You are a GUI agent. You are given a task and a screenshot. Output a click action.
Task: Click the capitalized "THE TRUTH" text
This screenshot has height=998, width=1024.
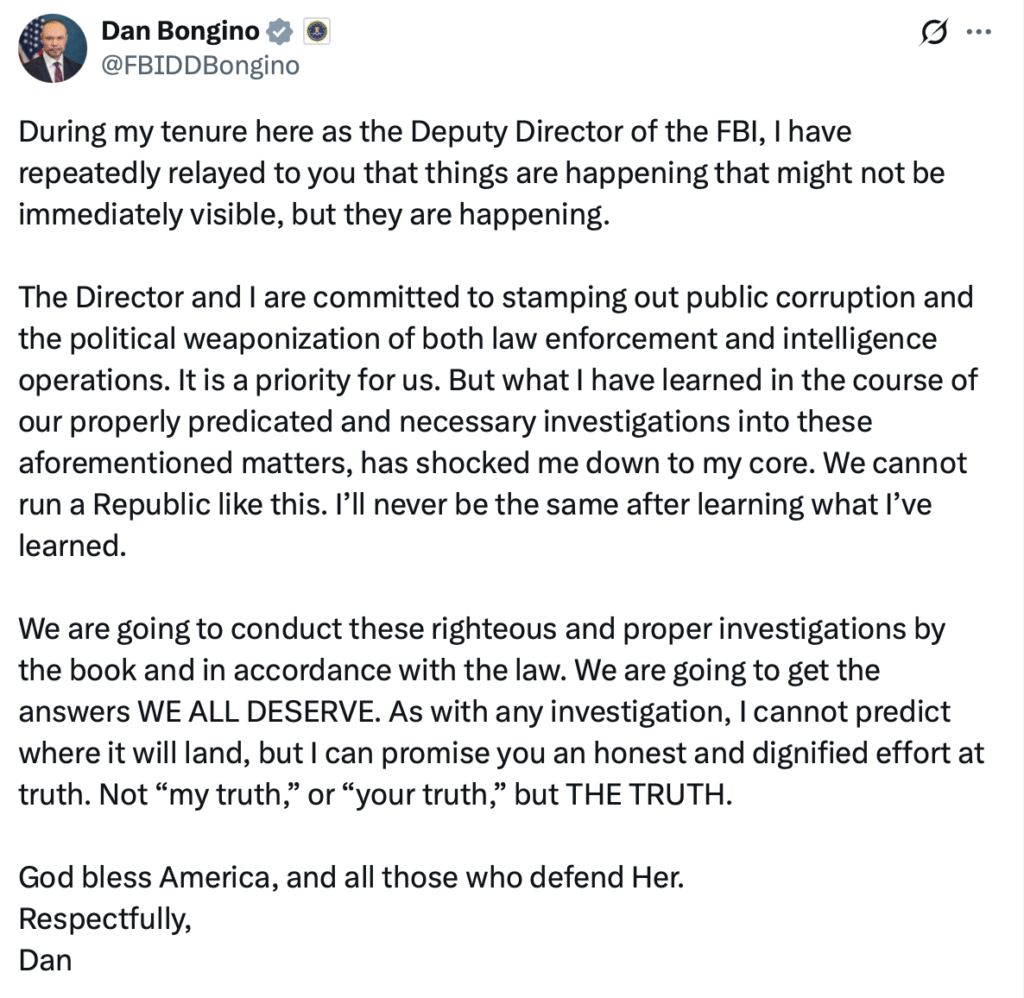pyautogui.click(x=649, y=795)
